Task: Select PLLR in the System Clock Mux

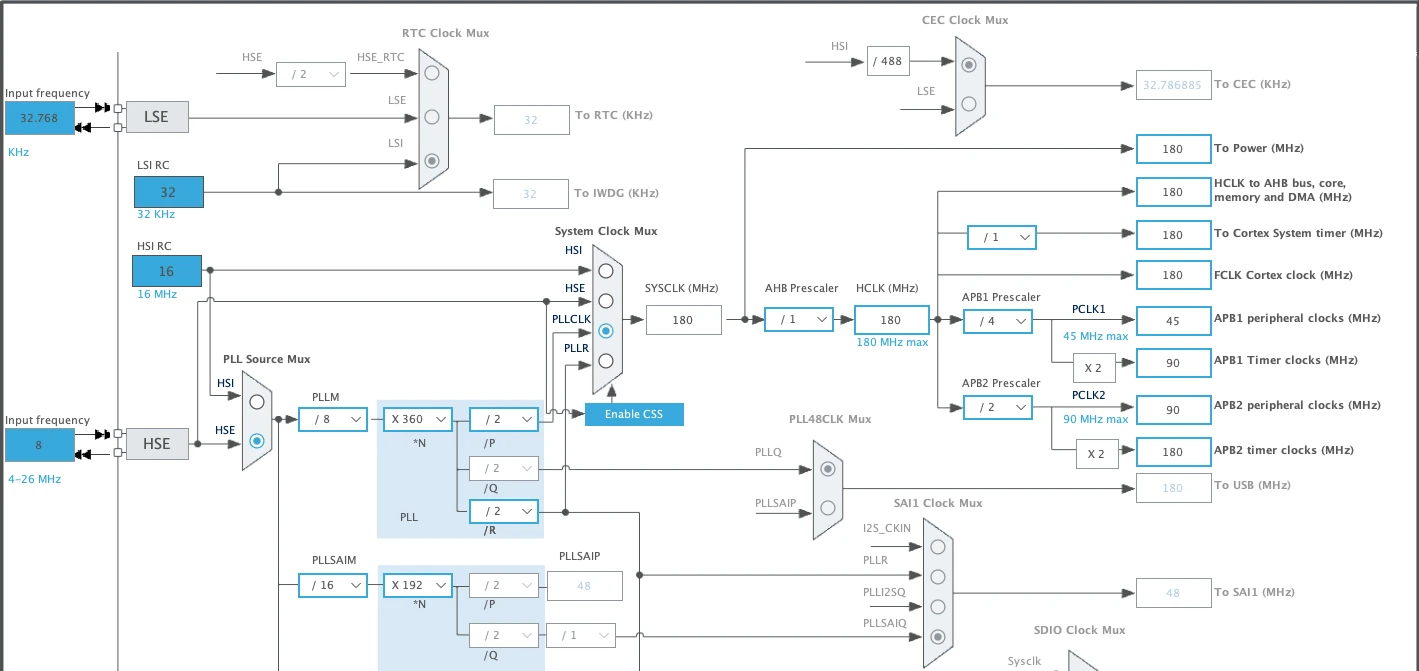Action: (x=605, y=360)
